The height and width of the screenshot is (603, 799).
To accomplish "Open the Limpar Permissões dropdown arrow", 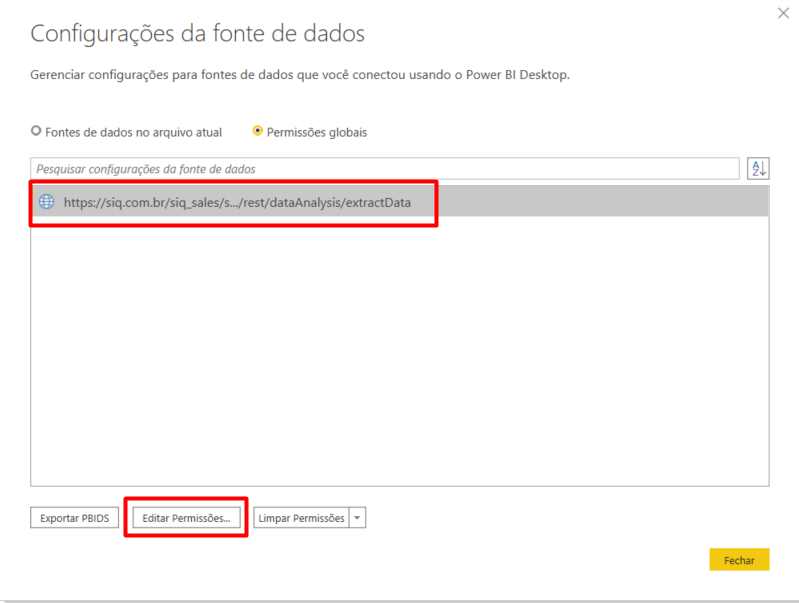I will pyautogui.click(x=358, y=518).
